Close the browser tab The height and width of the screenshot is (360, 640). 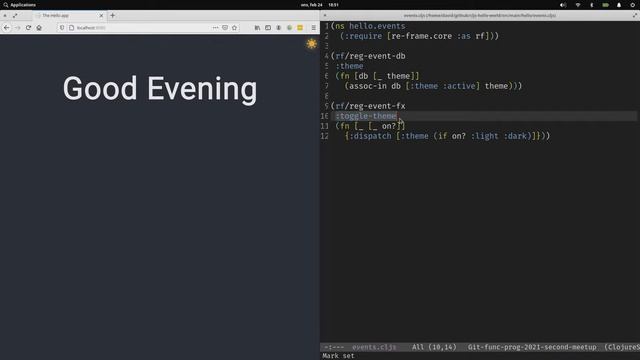pyautogui.click(x=101, y=16)
